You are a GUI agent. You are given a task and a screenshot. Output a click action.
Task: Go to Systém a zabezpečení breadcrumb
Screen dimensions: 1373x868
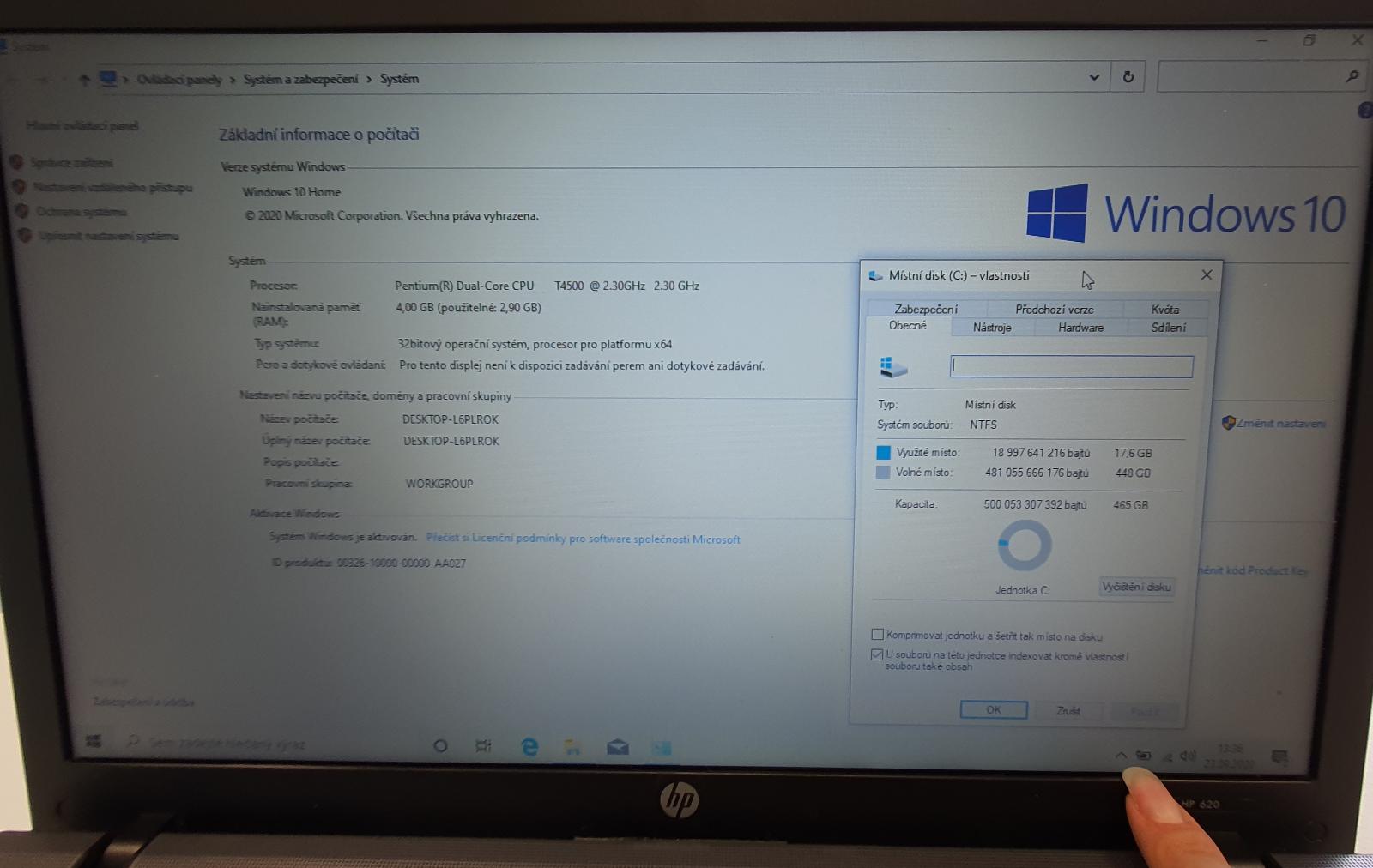coord(300,79)
